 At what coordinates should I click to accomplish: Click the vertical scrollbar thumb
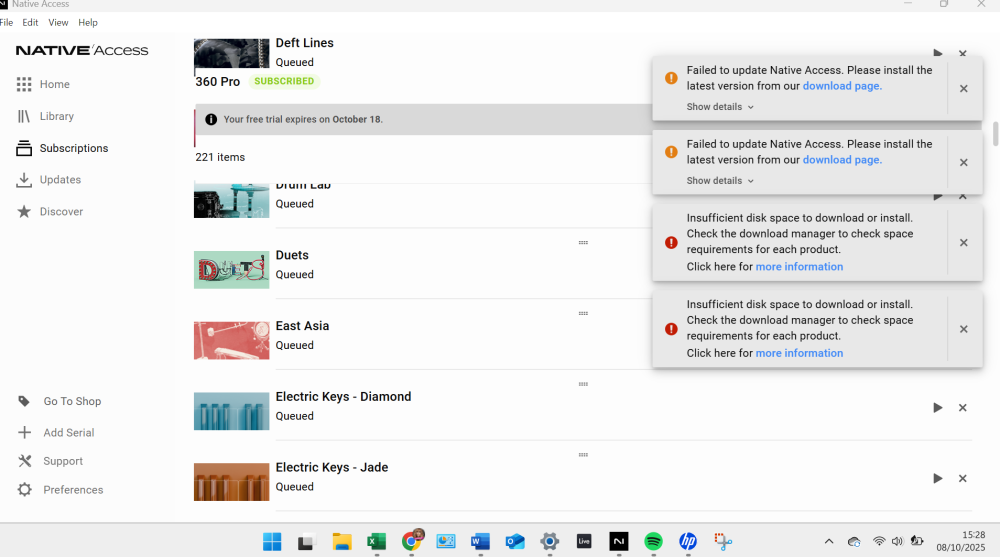coord(995,133)
